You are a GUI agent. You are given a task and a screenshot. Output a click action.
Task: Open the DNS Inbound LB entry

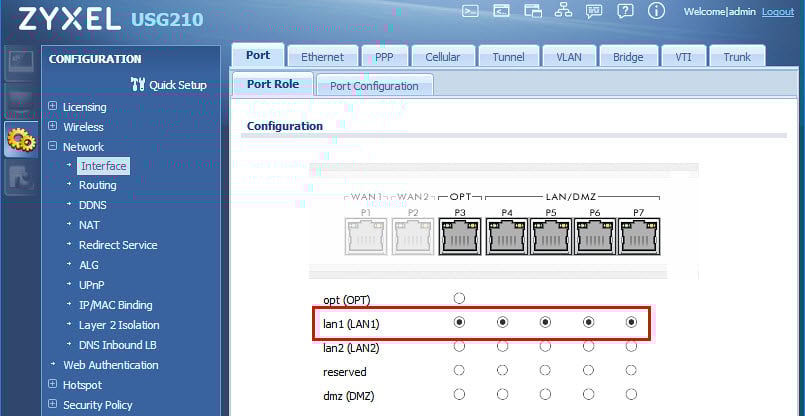(118, 345)
